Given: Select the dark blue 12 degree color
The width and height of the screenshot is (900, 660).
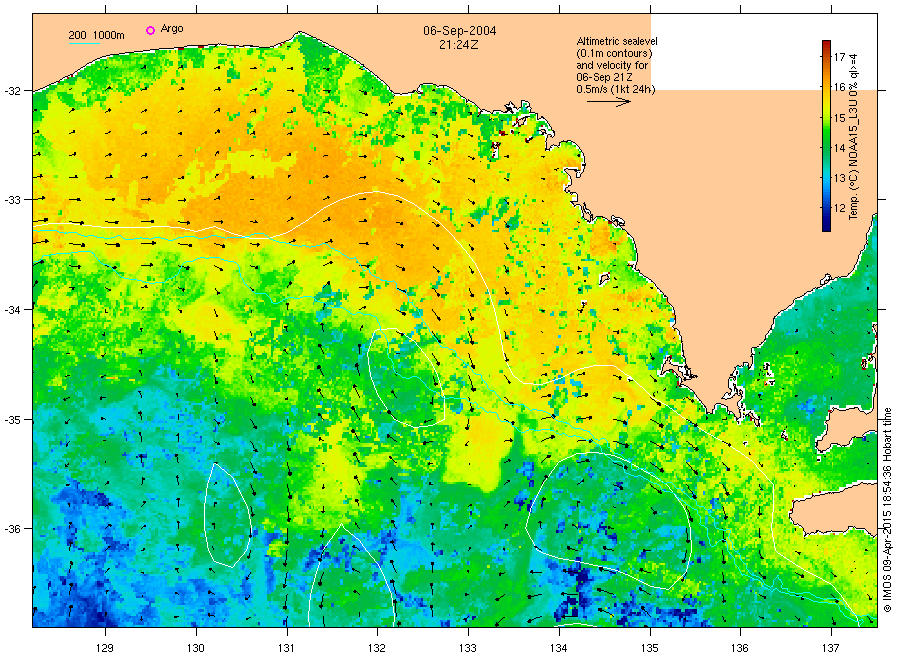Looking at the screenshot, I should click(826, 224).
